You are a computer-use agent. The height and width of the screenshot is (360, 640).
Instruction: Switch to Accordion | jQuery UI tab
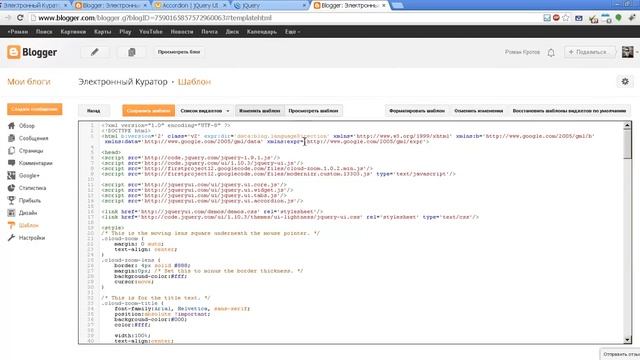(190, 5)
